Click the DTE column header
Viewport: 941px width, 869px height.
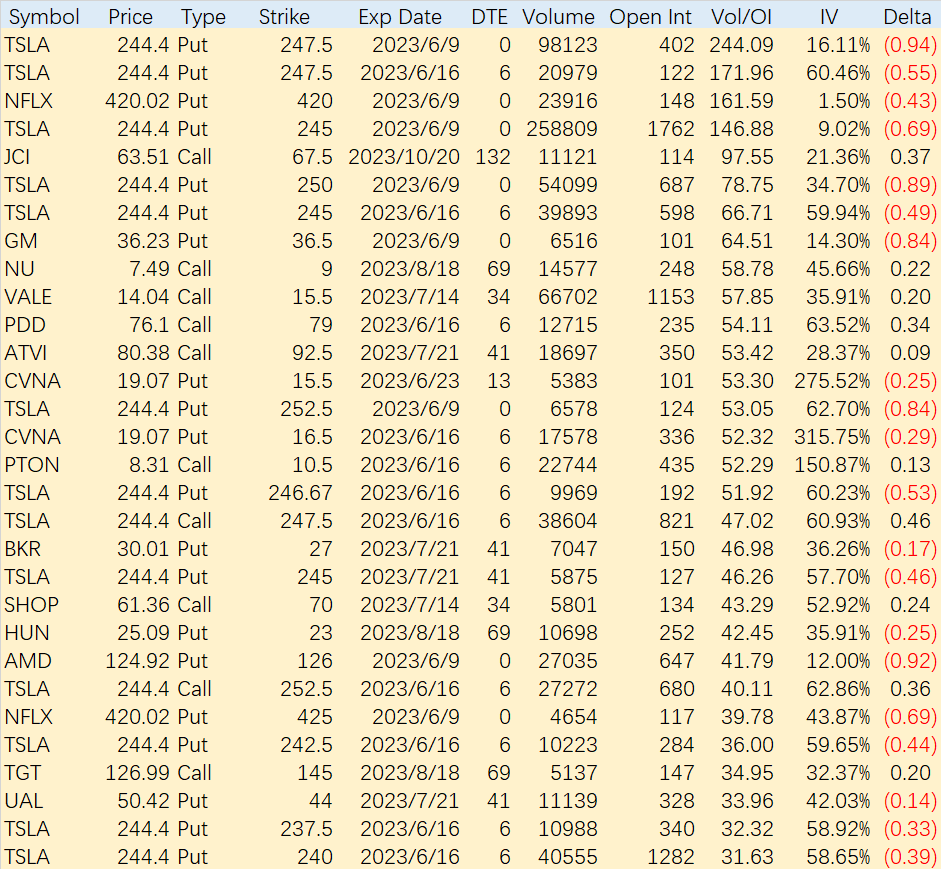point(490,17)
